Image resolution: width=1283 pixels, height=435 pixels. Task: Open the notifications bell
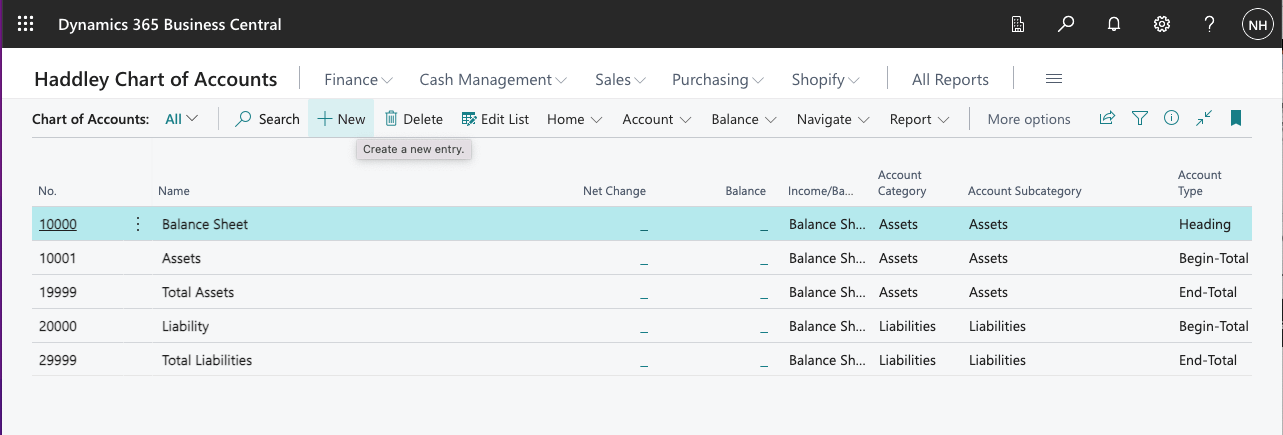(x=1114, y=24)
